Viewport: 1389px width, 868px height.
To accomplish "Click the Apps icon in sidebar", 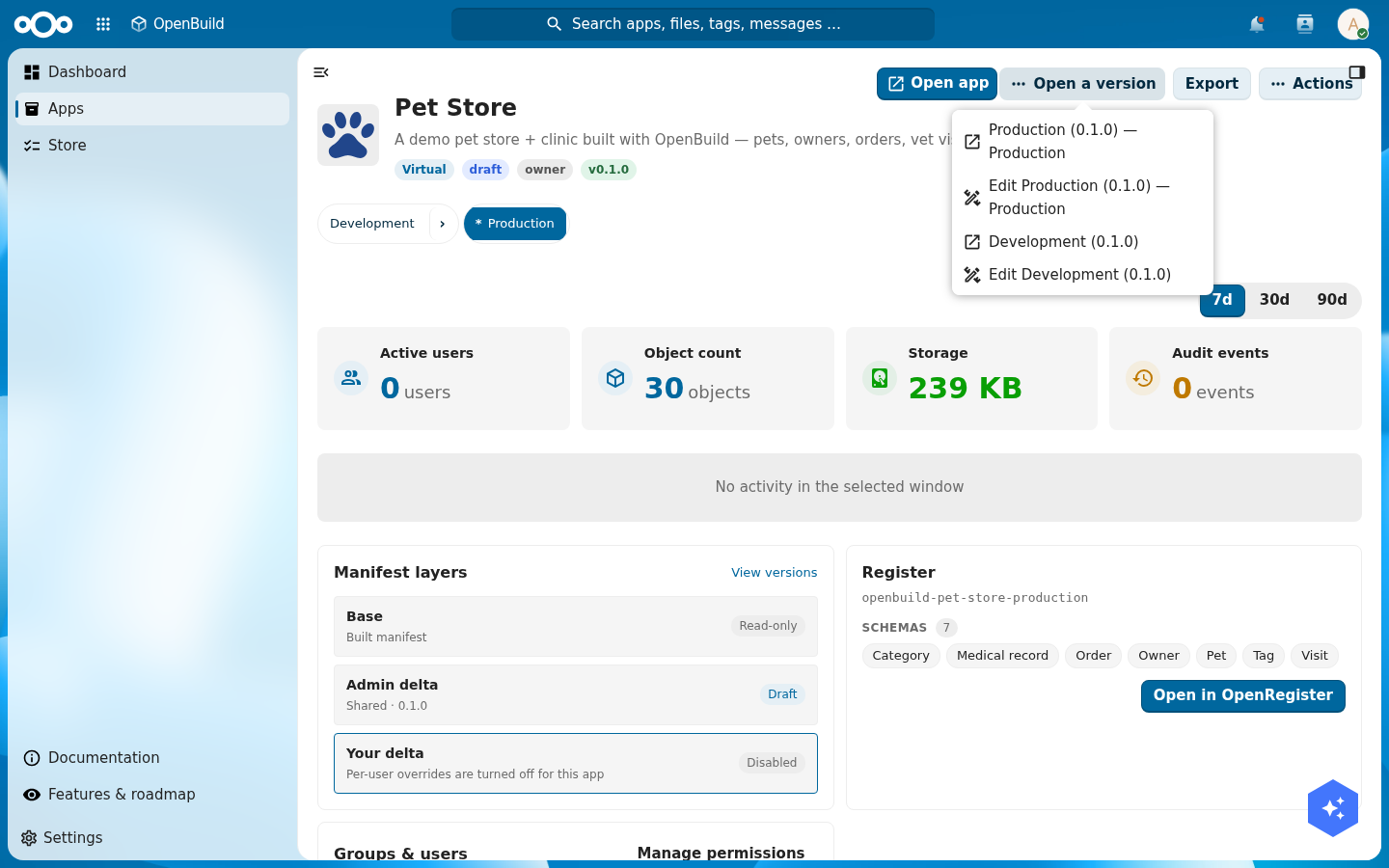I will [32, 109].
